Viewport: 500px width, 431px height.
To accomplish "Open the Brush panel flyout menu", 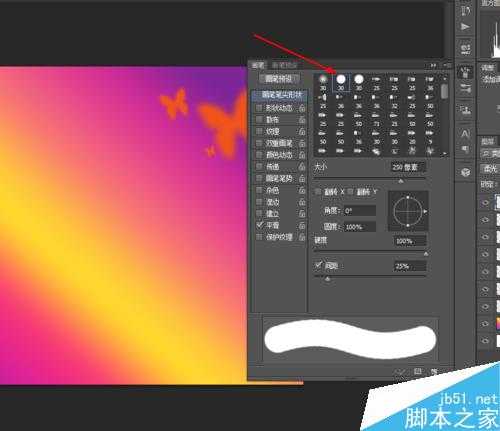I will pos(447,65).
